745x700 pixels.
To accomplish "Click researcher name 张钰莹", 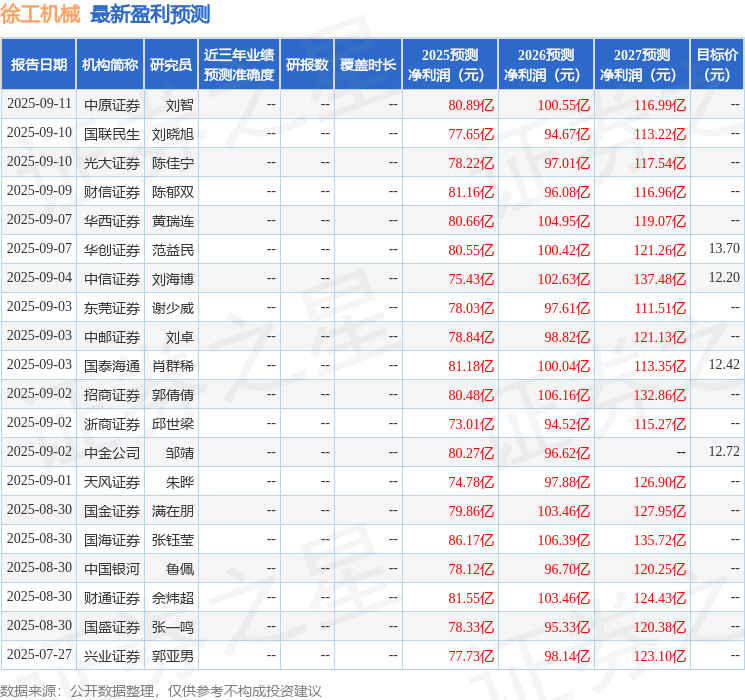I will [173, 540].
